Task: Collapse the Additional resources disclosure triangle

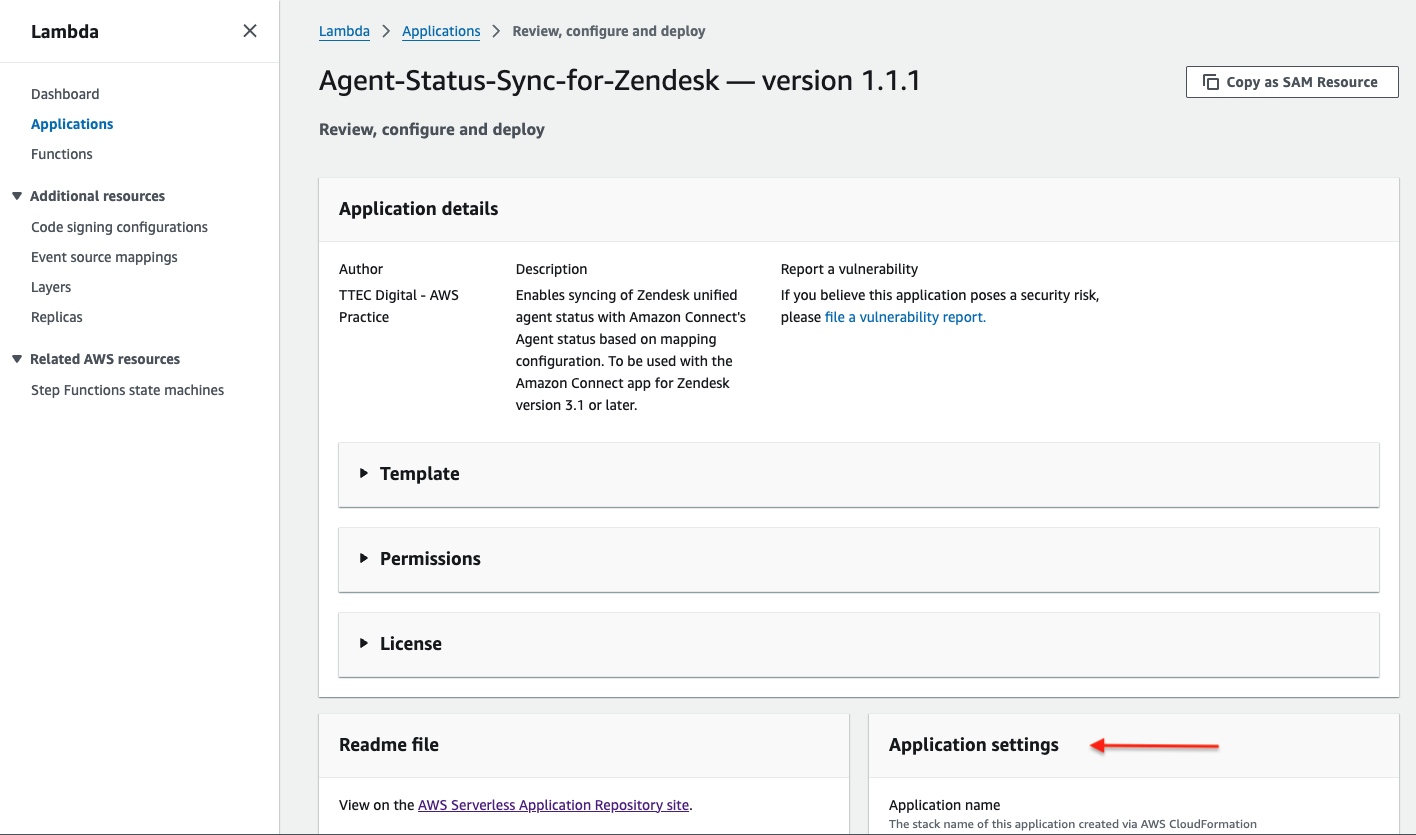Action: pyautogui.click(x=15, y=195)
